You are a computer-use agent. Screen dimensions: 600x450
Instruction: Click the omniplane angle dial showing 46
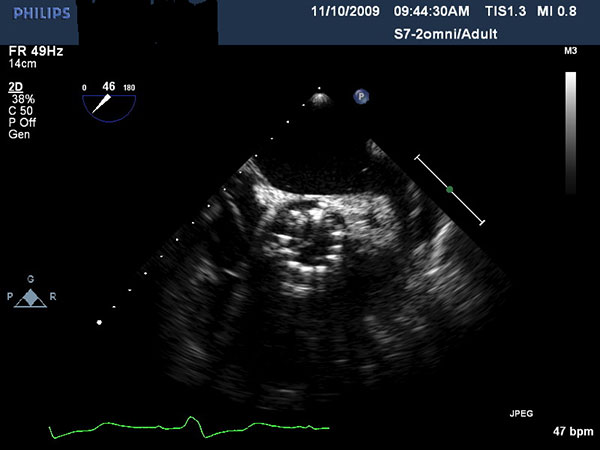click(109, 102)
